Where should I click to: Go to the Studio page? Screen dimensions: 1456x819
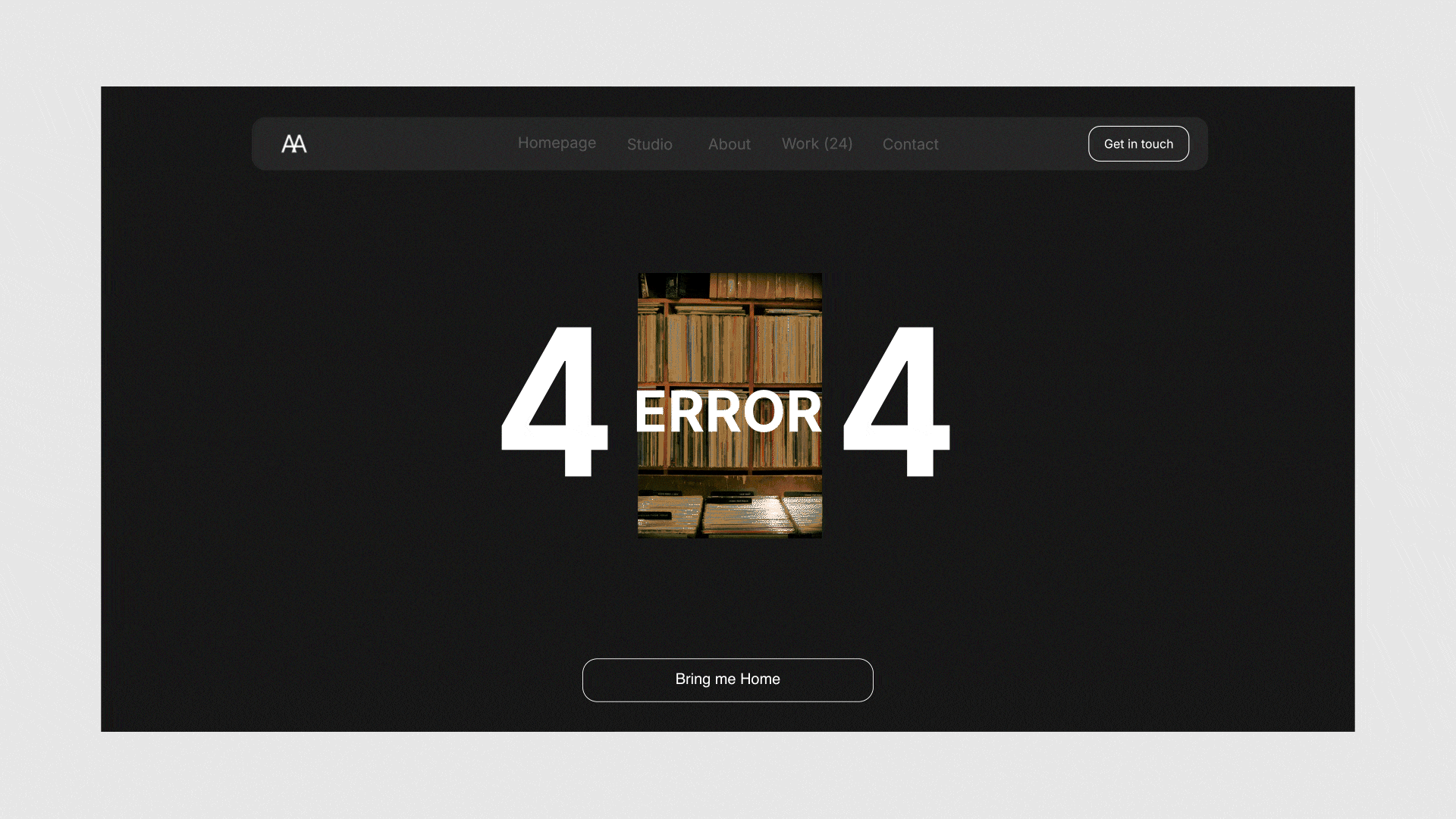(x=649, y=144)
